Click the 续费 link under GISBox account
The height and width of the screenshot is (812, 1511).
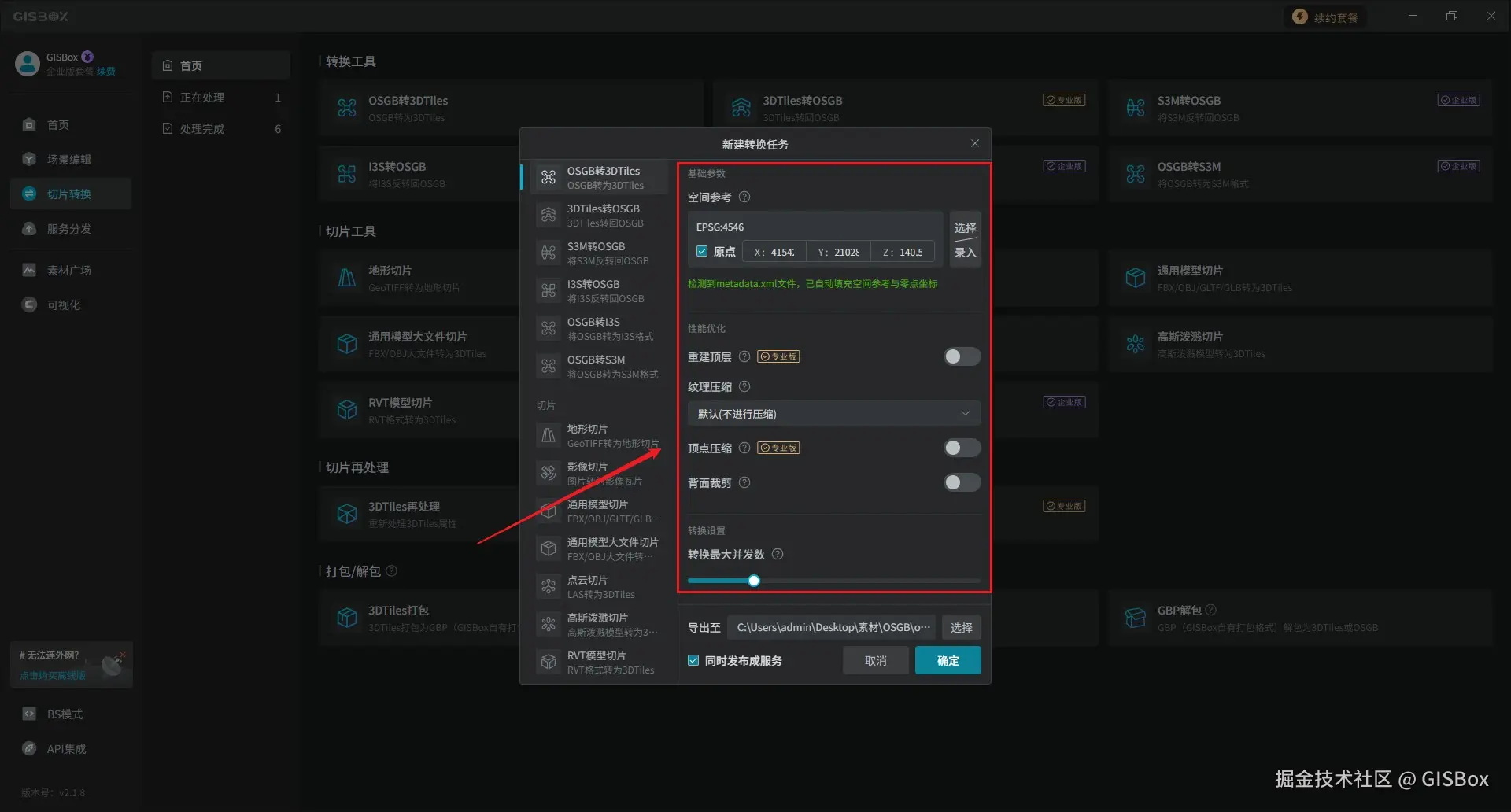click(106, 72)
